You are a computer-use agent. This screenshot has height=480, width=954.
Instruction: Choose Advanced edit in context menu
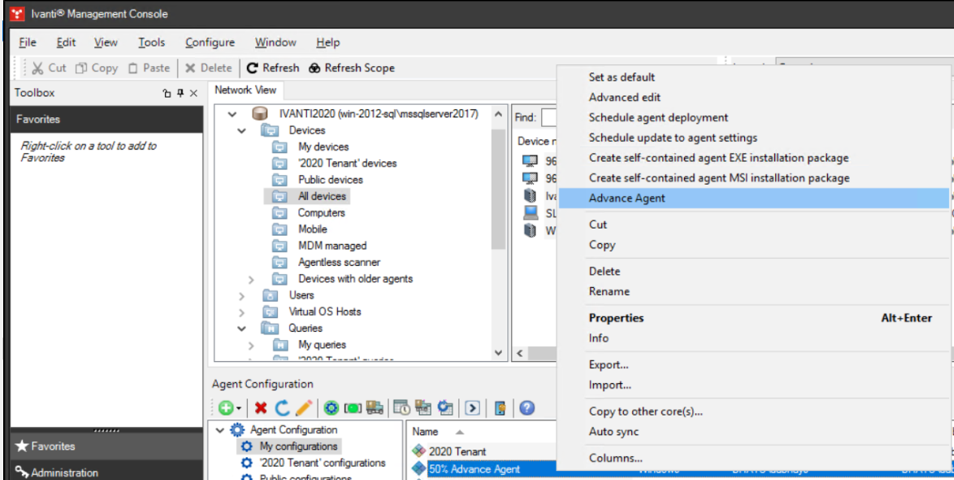coord(754,97)
